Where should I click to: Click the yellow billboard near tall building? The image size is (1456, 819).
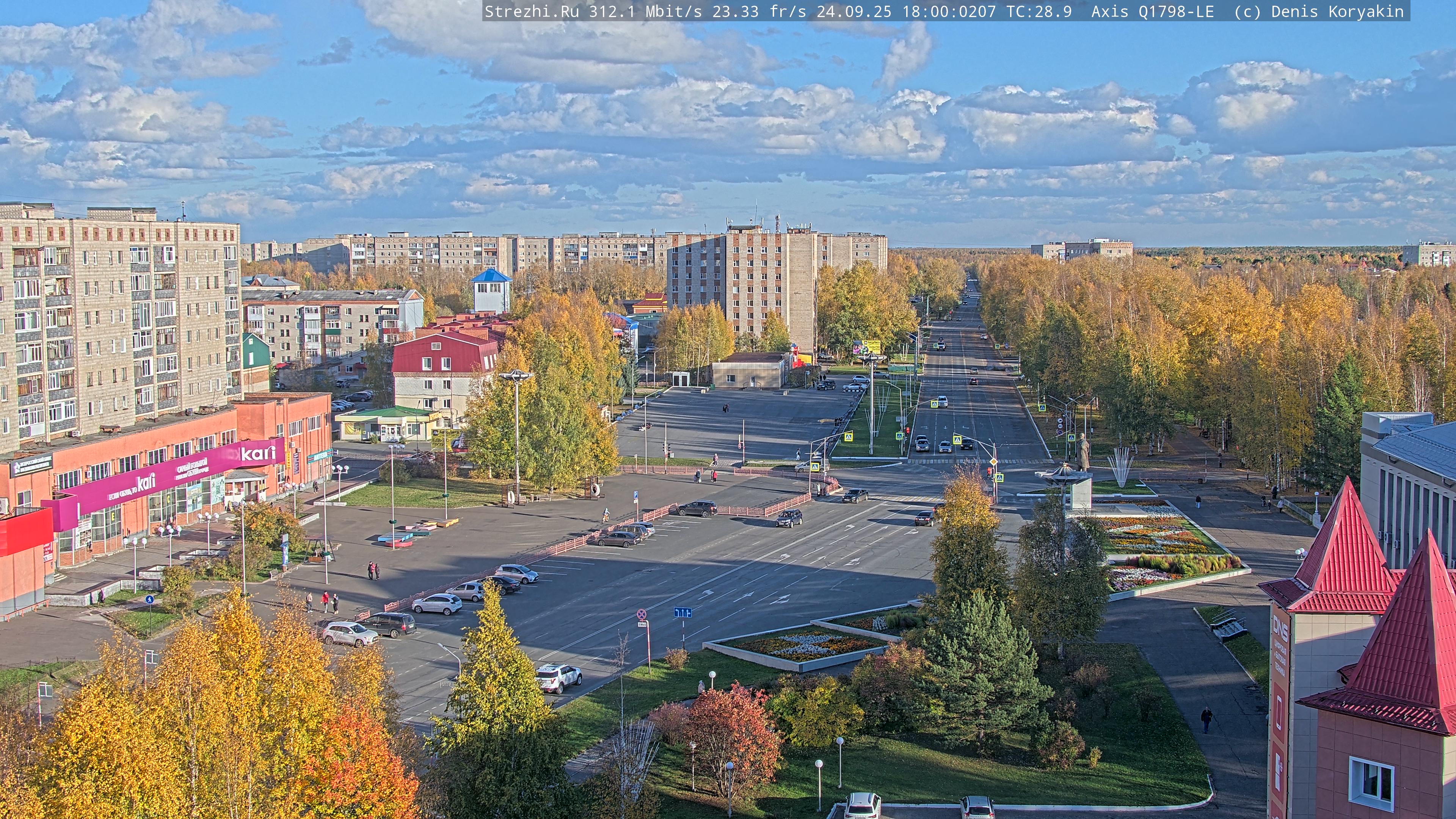[870, 347]
